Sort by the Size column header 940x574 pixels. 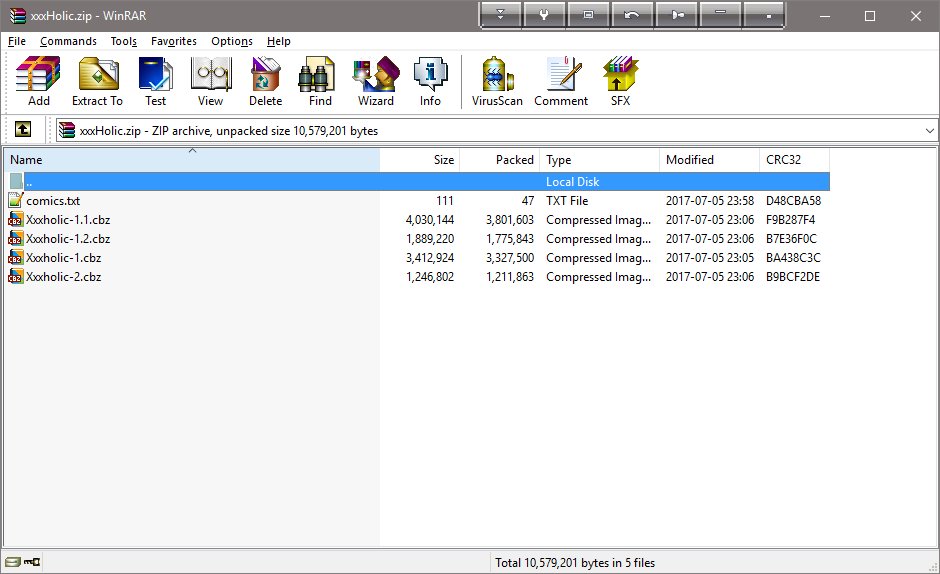420,160
